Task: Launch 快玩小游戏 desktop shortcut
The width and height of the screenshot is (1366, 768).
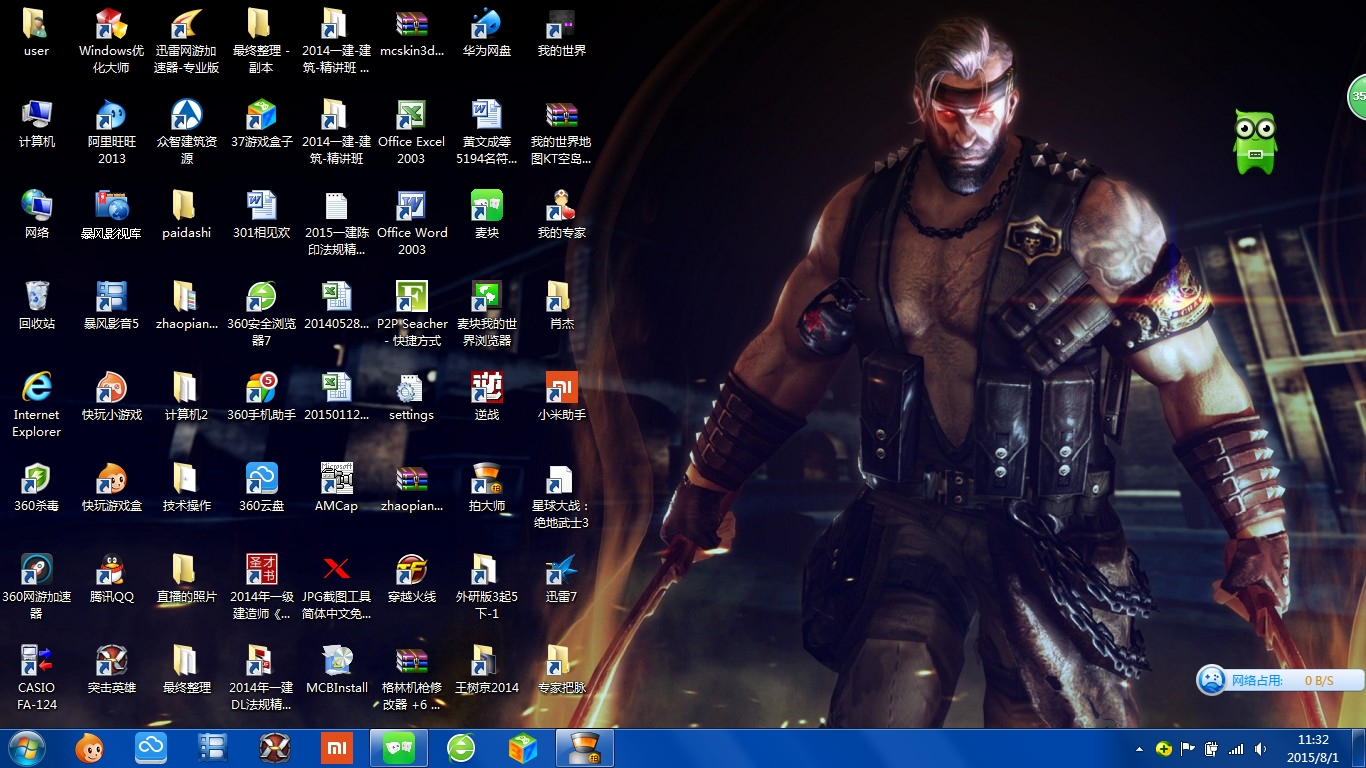Action: 111,397
